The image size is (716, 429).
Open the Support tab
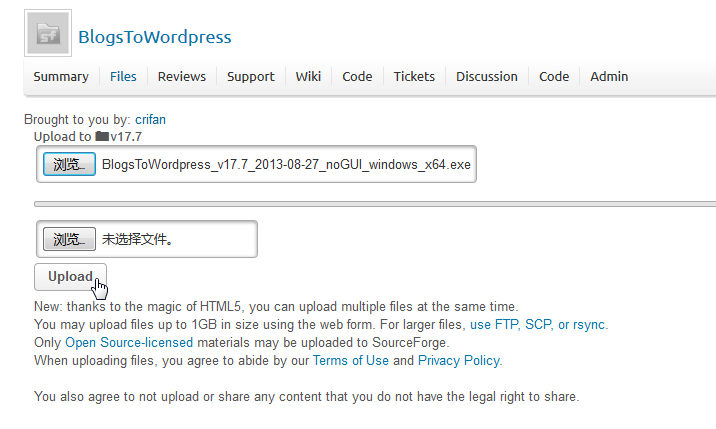[x=251, y=76]
